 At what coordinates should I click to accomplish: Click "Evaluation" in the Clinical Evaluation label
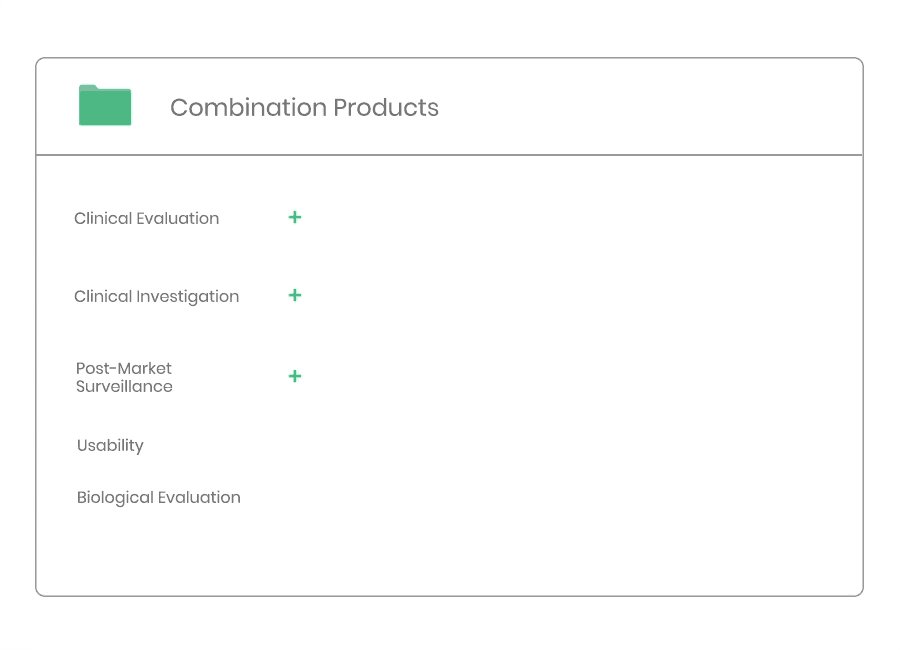point(177,218)
